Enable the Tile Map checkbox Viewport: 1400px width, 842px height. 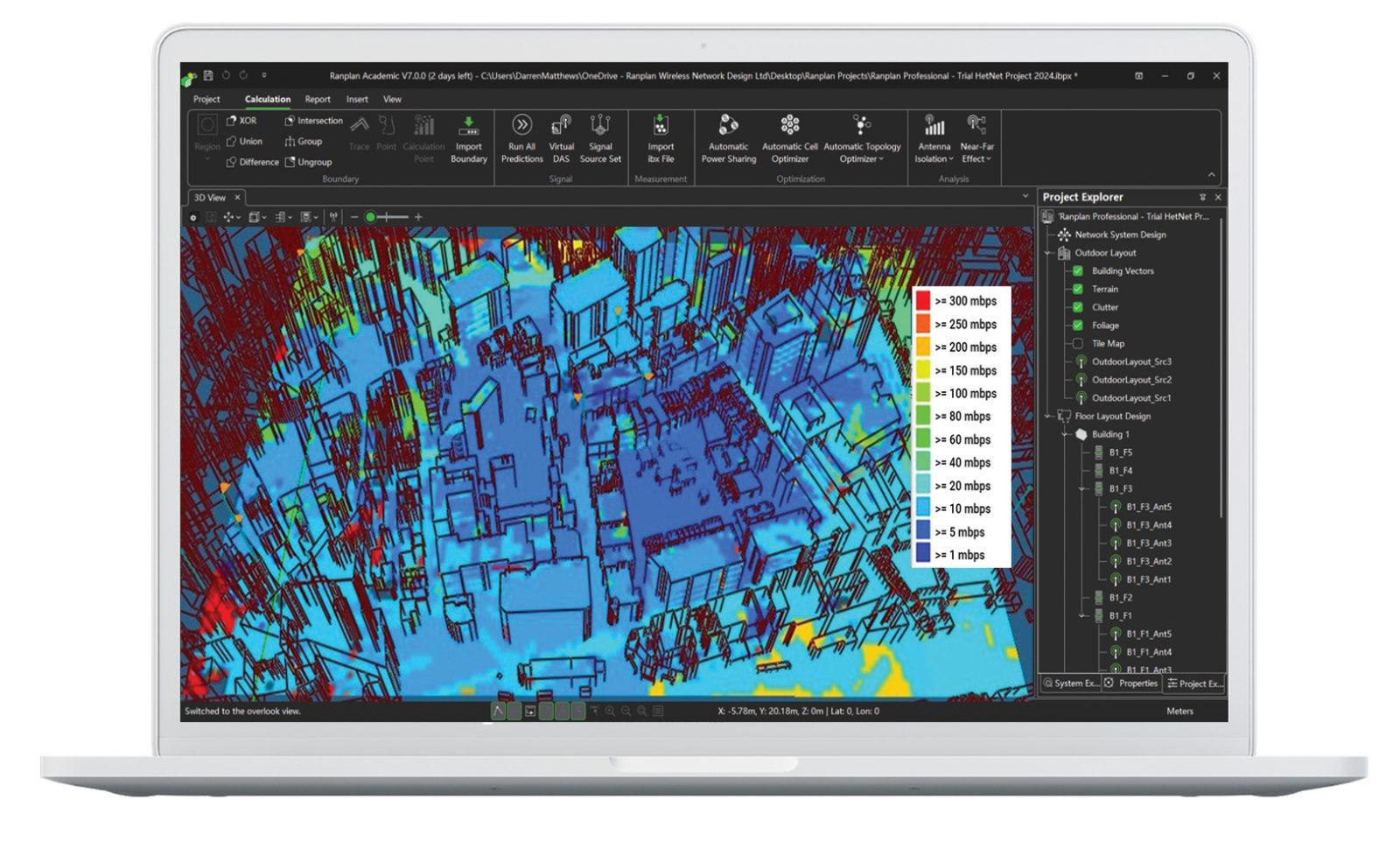click(x=1078, y=344)
